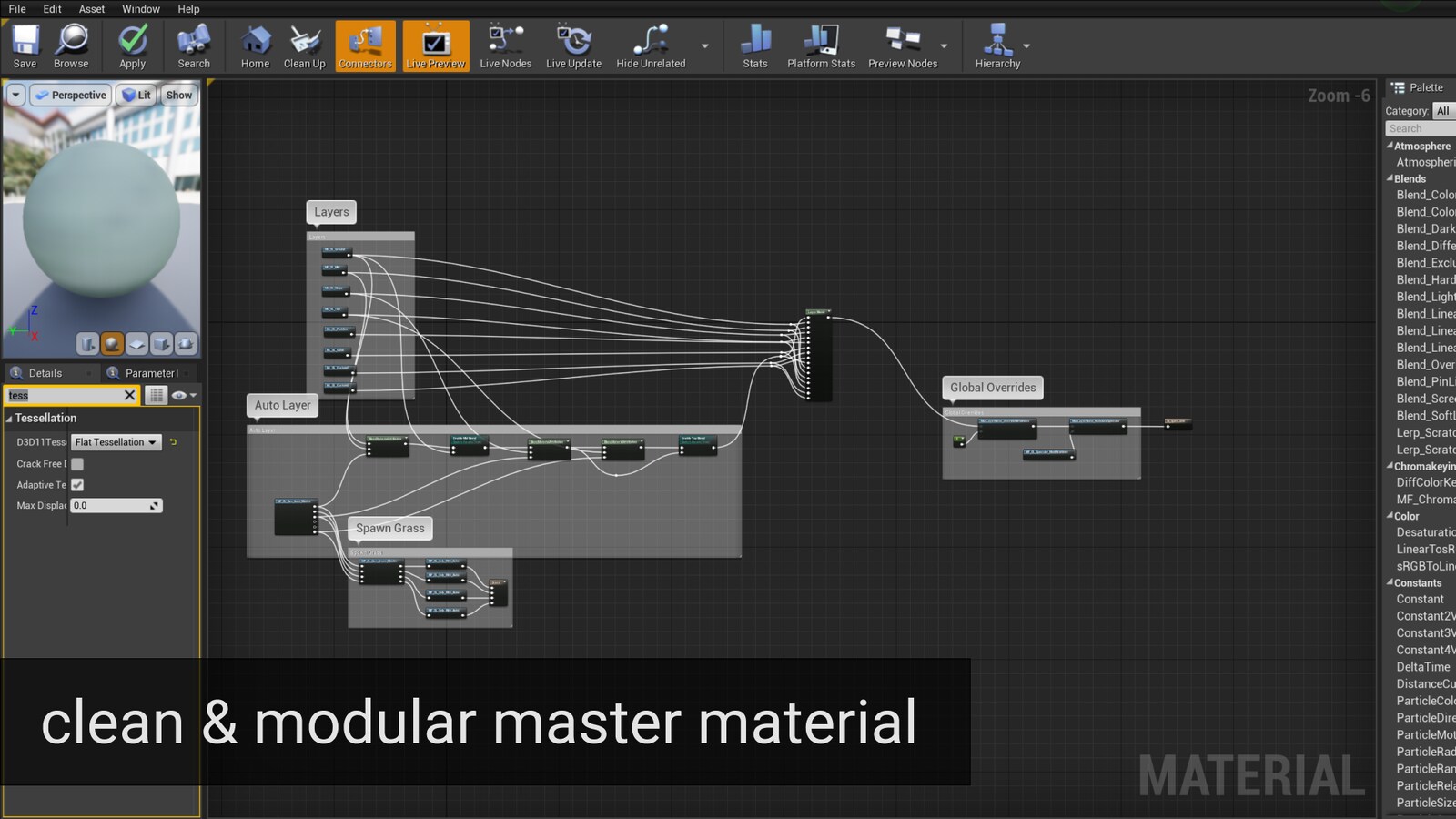Clear the tess search with the X
The image size is (1456, 819).
pyautogui.click(x=130, y=395)
